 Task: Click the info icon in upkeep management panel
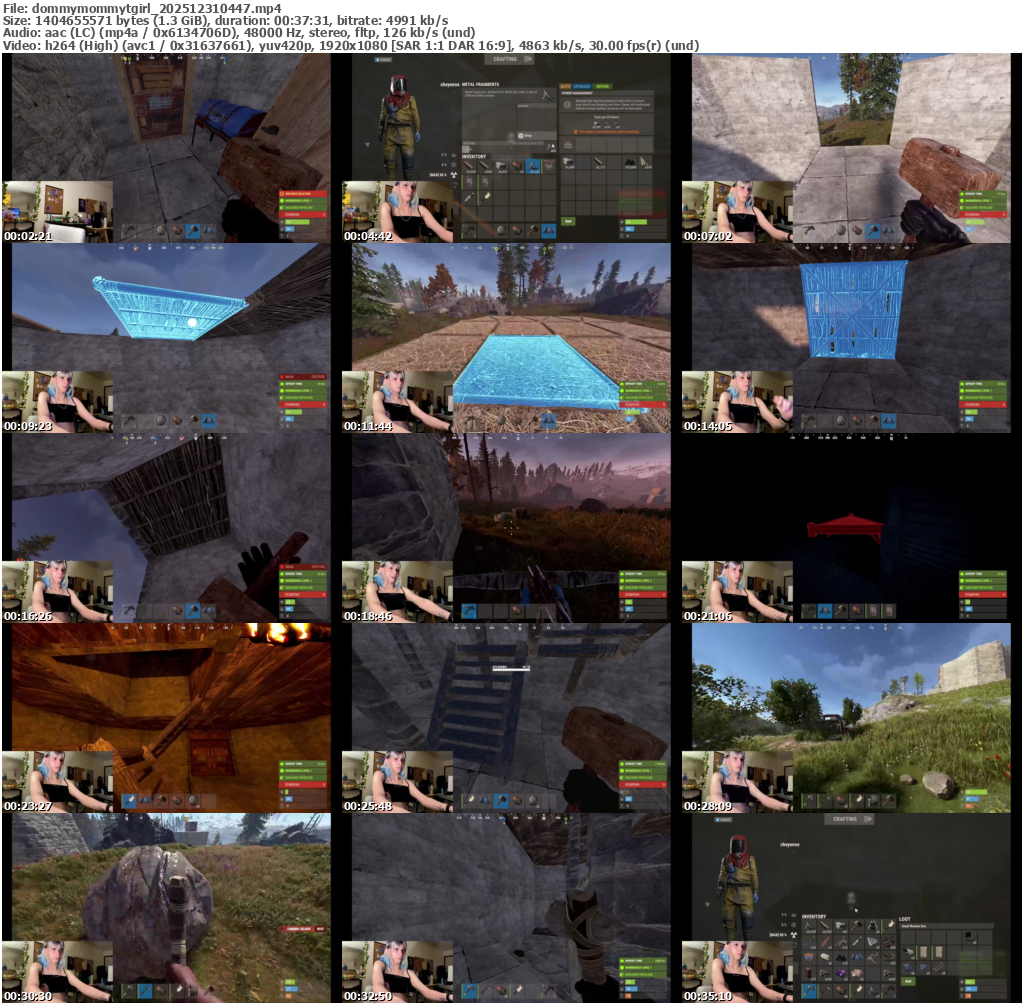pos(568,104)
